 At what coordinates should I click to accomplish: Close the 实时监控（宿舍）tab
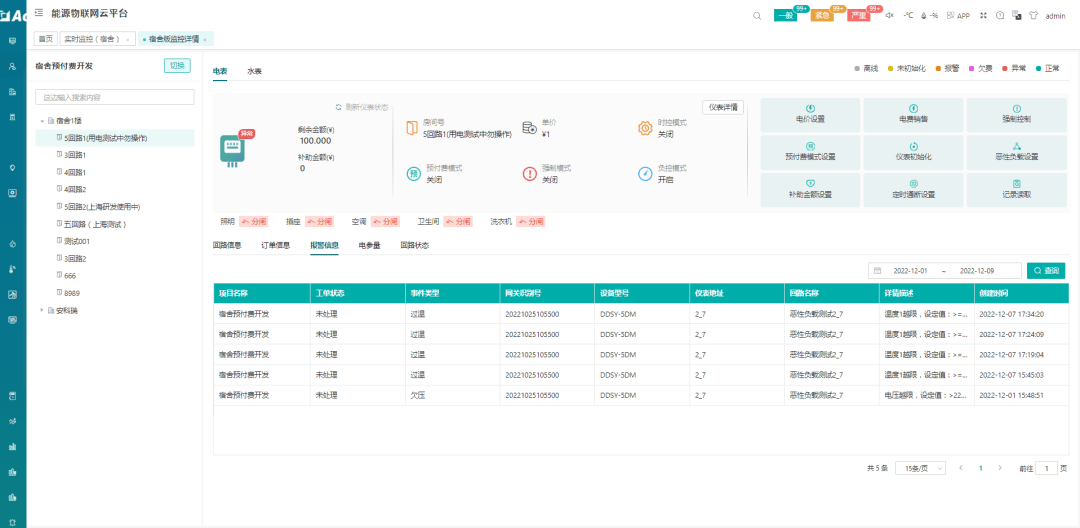tap(127, 40)
